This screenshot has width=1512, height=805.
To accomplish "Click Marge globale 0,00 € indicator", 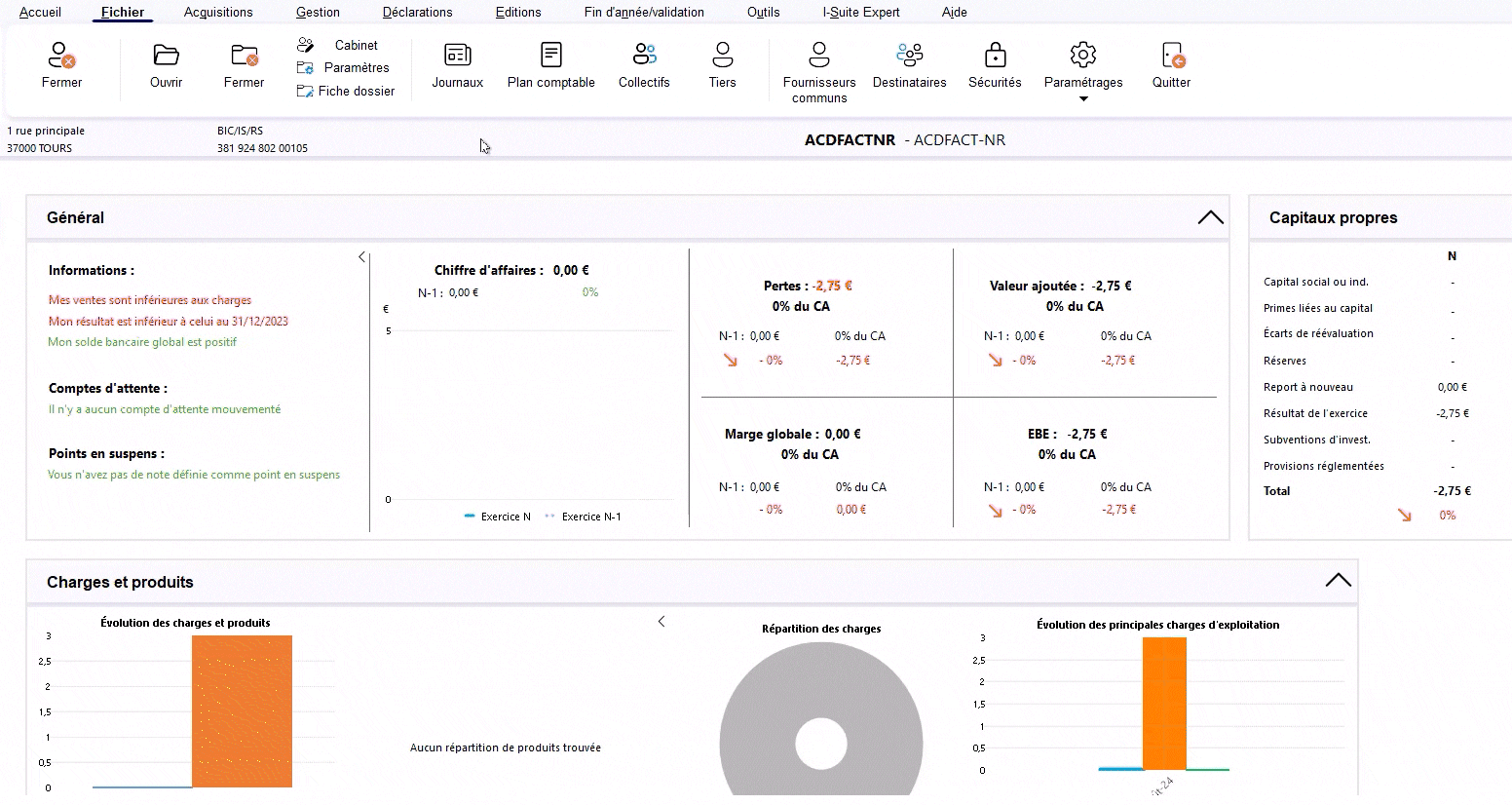I will (792, 434).
